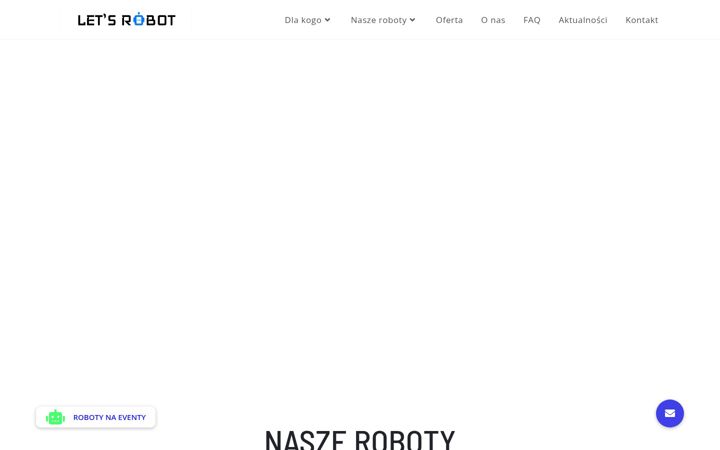Viewport: 720px width, 450px height.
Task: Open the FAQ page
Action: 532,20
